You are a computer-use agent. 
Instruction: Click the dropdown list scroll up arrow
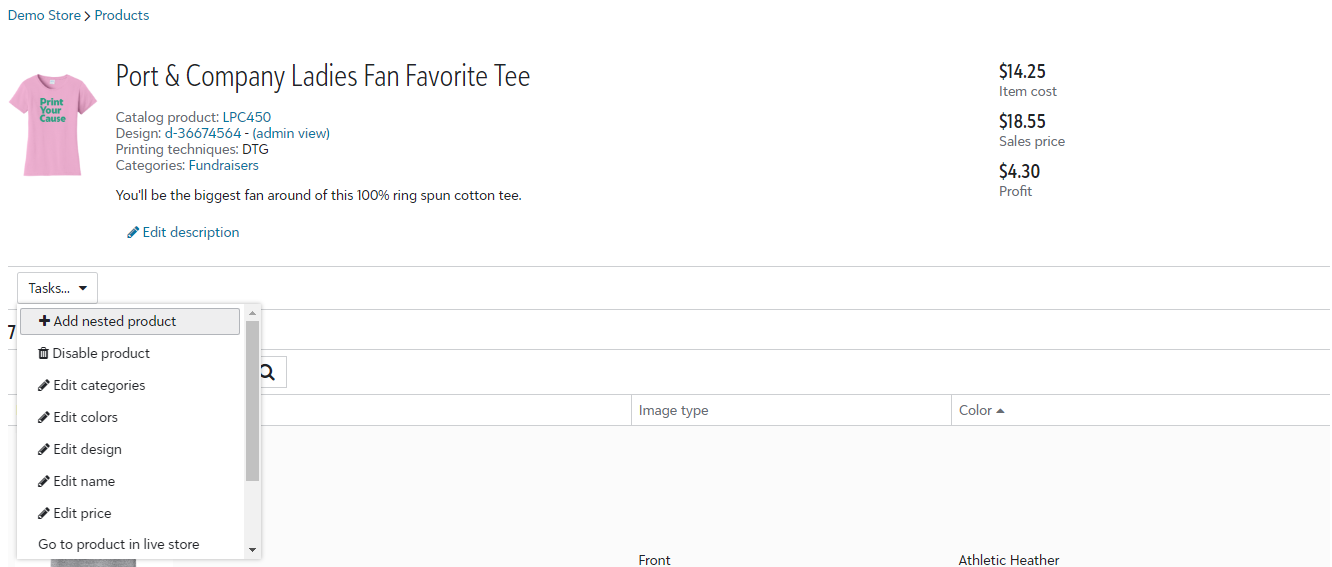[x=252, y=313]
